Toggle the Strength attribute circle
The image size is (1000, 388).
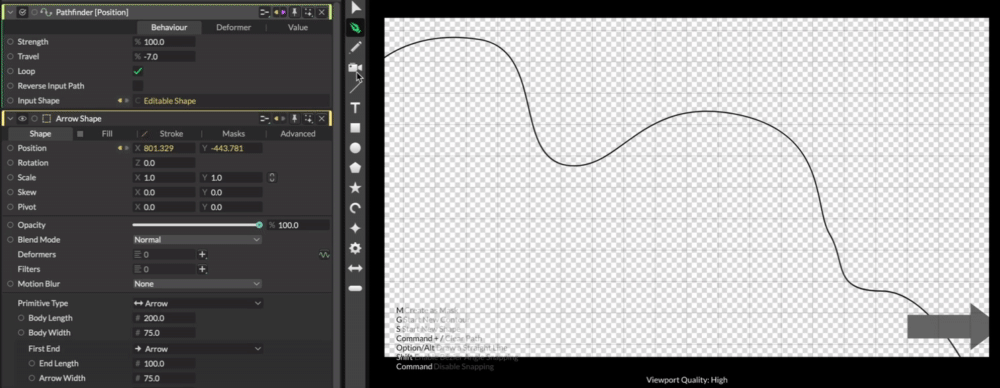pos(10,41)
